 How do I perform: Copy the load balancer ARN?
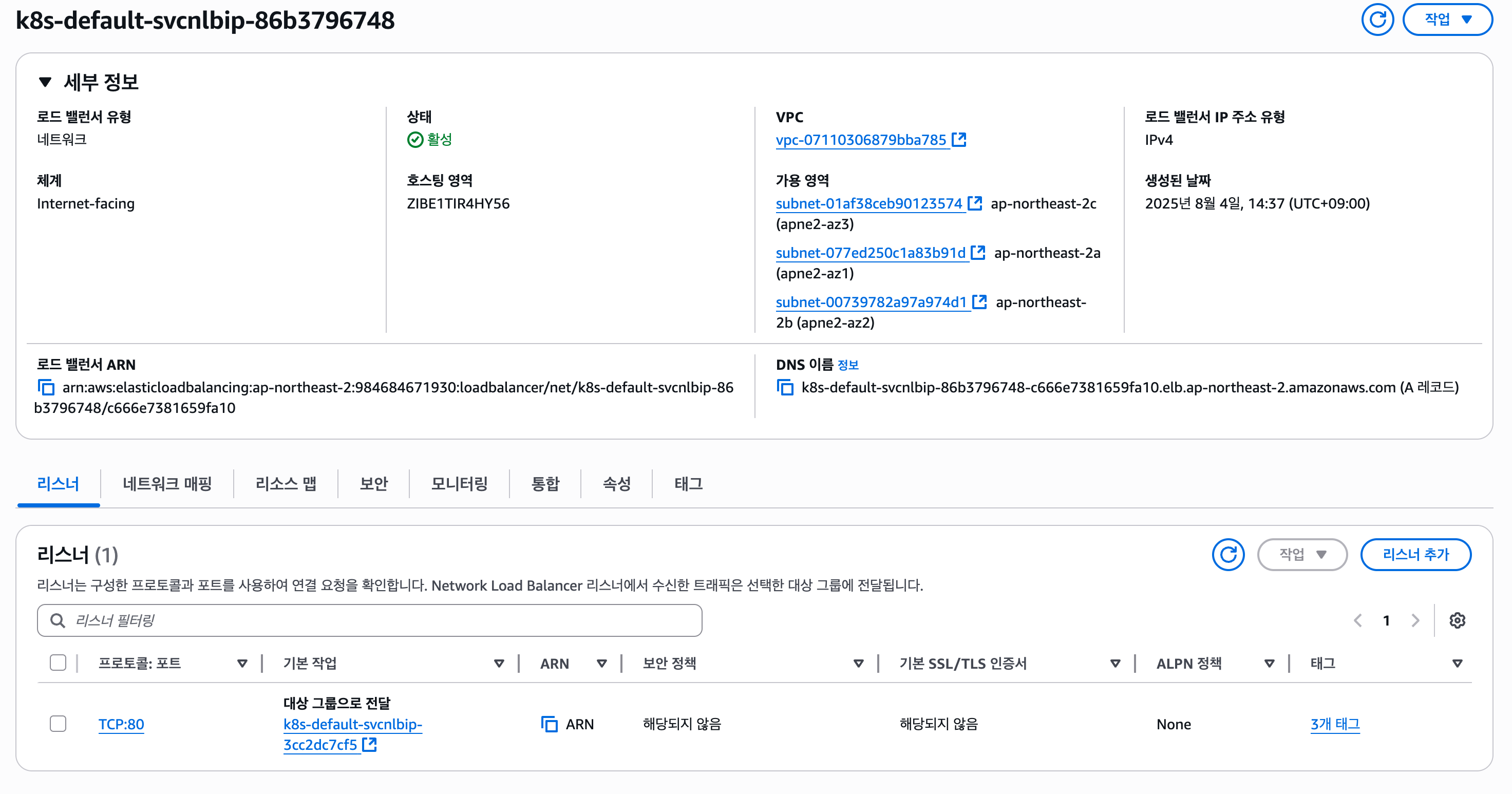tap(46, 387)
